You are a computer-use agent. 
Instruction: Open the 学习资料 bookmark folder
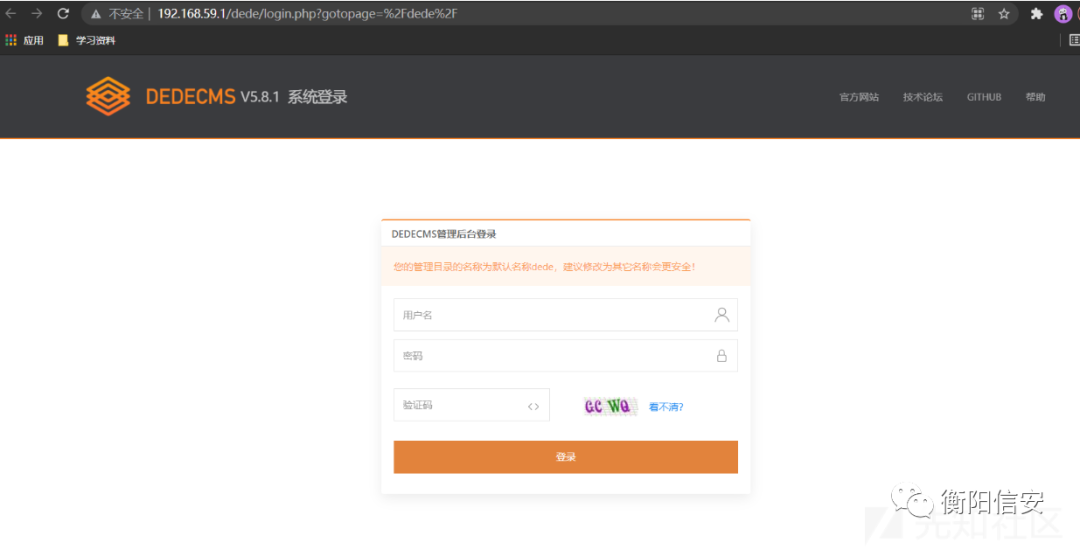pos(87,41)
